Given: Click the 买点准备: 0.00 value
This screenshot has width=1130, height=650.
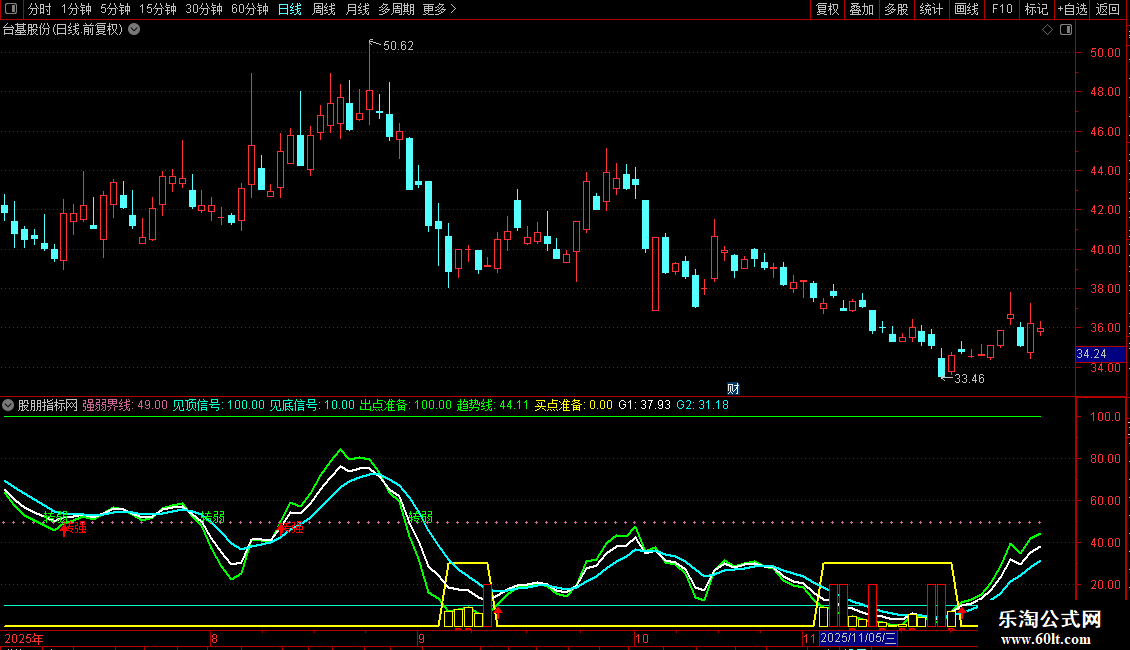Looking at the screenshot, I should coord(574,405).
